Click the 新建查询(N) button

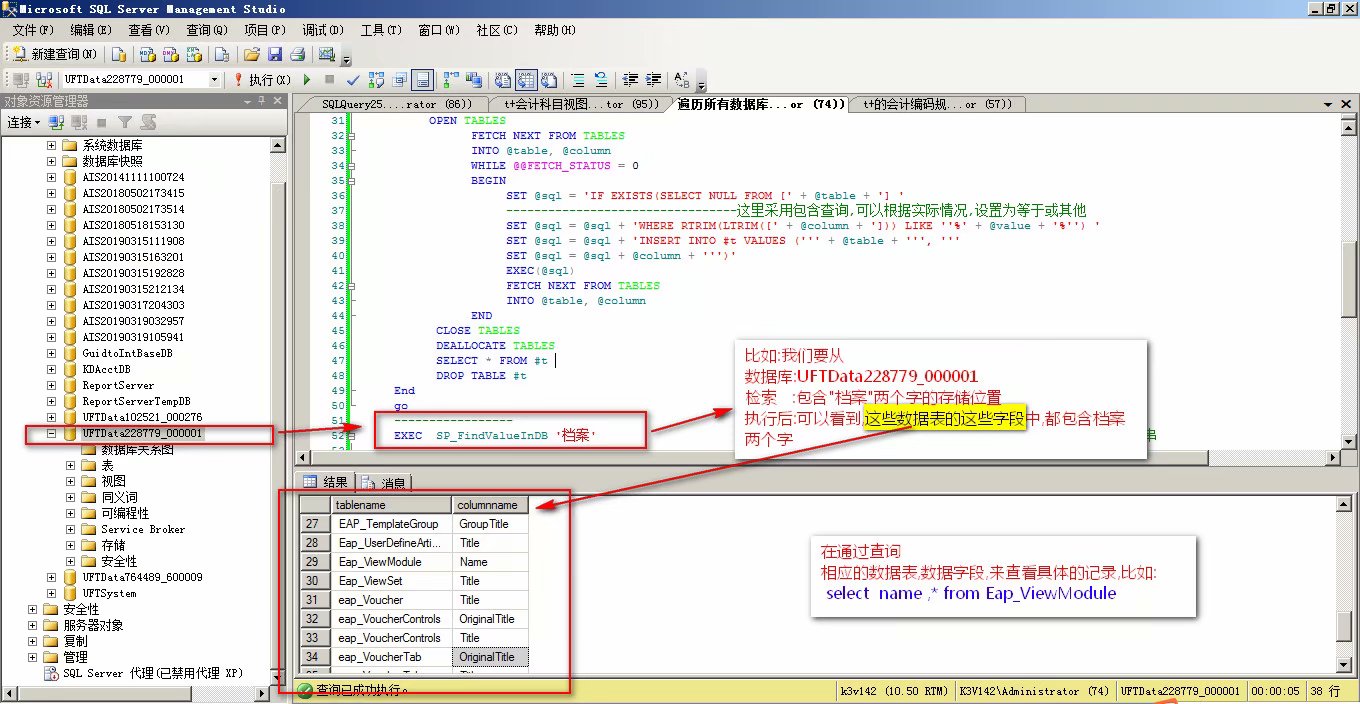(x=55, y=54)
